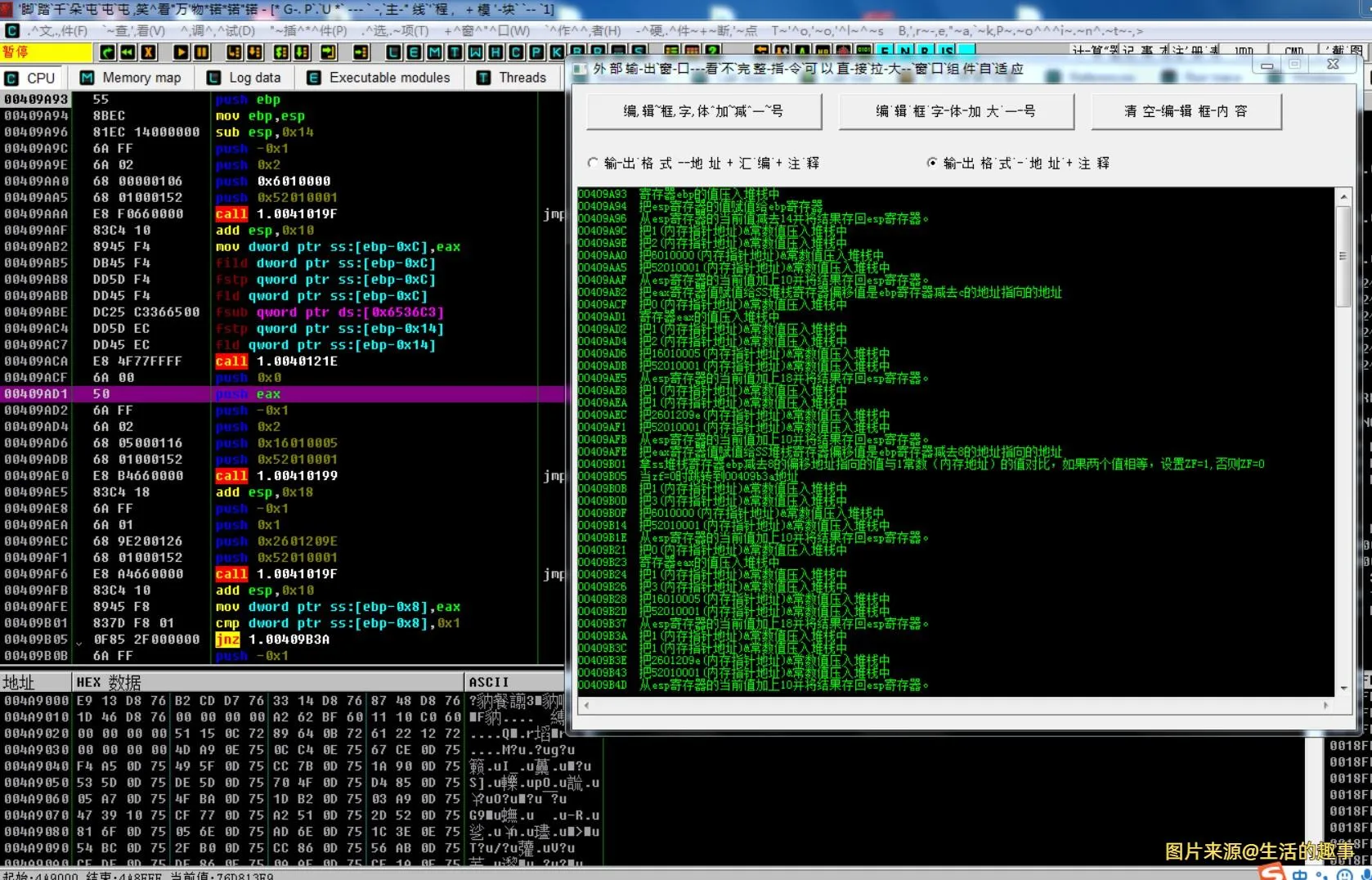Open Handles window with H toolbar icon

point(495,52)
